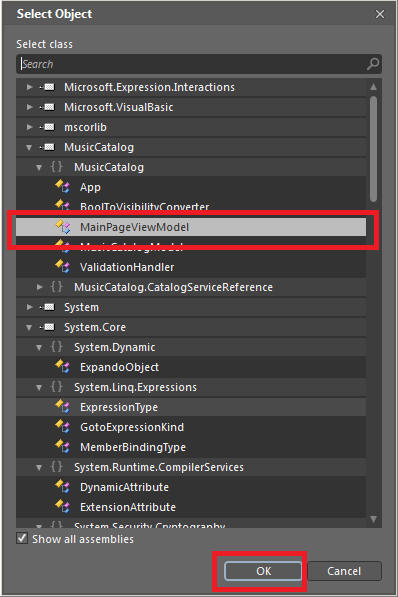Viewport: 398px width, 597px height.
Task: Click the GotoExpressionKind class icon
Action: pyautogui.click(x=62, y=427)
